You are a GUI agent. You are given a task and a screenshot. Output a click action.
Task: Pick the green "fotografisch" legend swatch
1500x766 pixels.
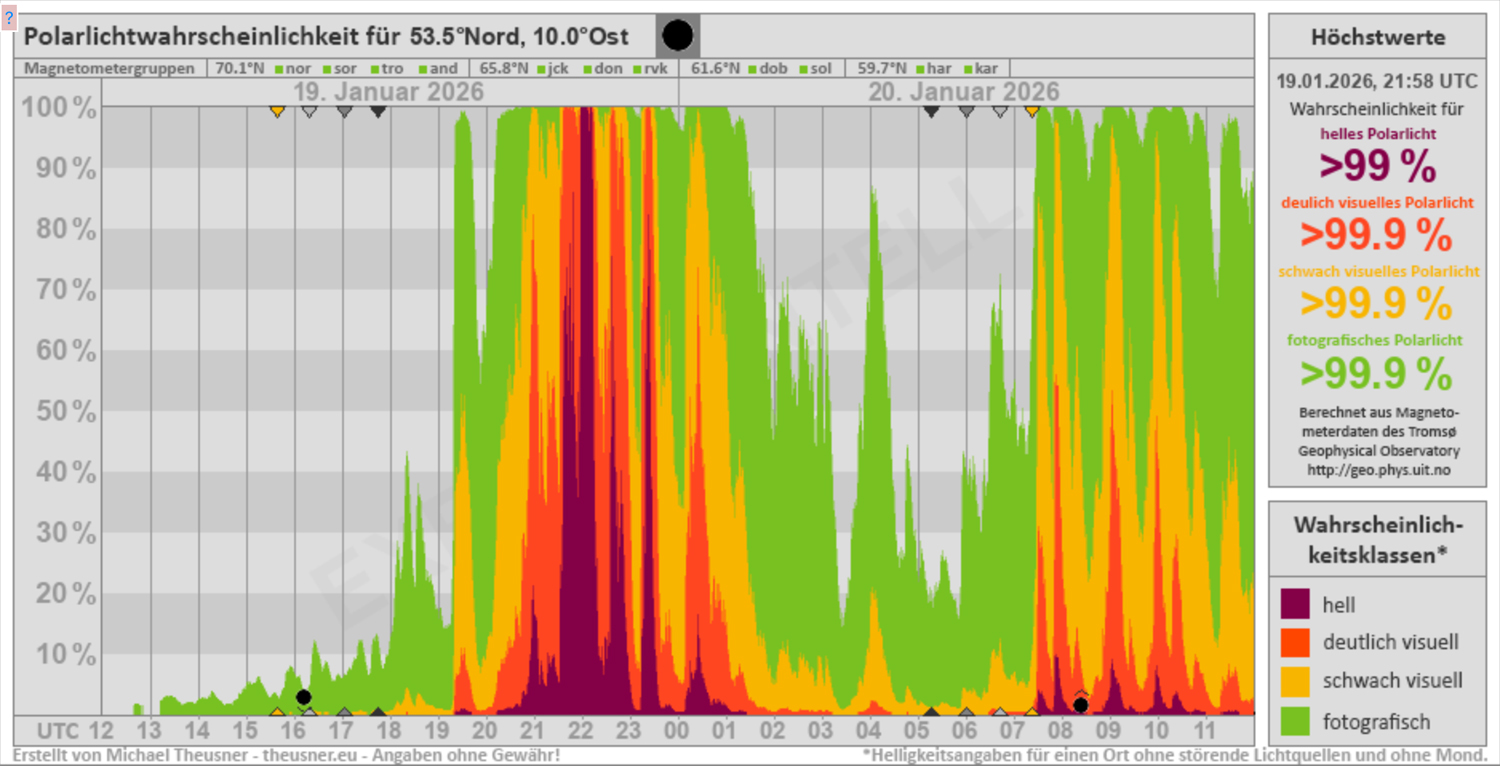(x=1294, y=721)
